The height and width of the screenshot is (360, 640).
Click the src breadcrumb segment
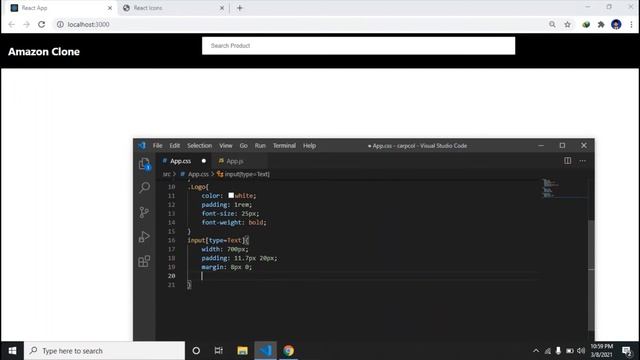click(167, 174)
